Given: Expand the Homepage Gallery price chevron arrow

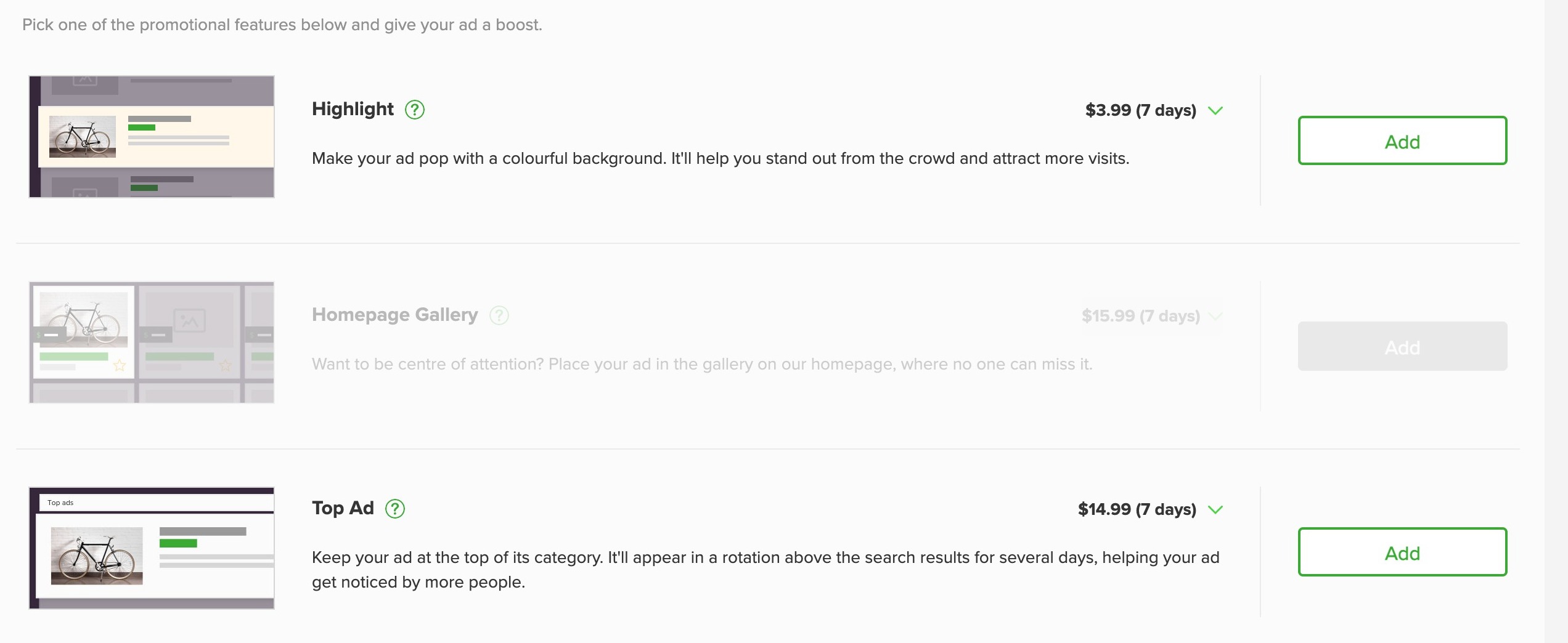Looking at the screenshot, I should click(x=1215, y=317).
